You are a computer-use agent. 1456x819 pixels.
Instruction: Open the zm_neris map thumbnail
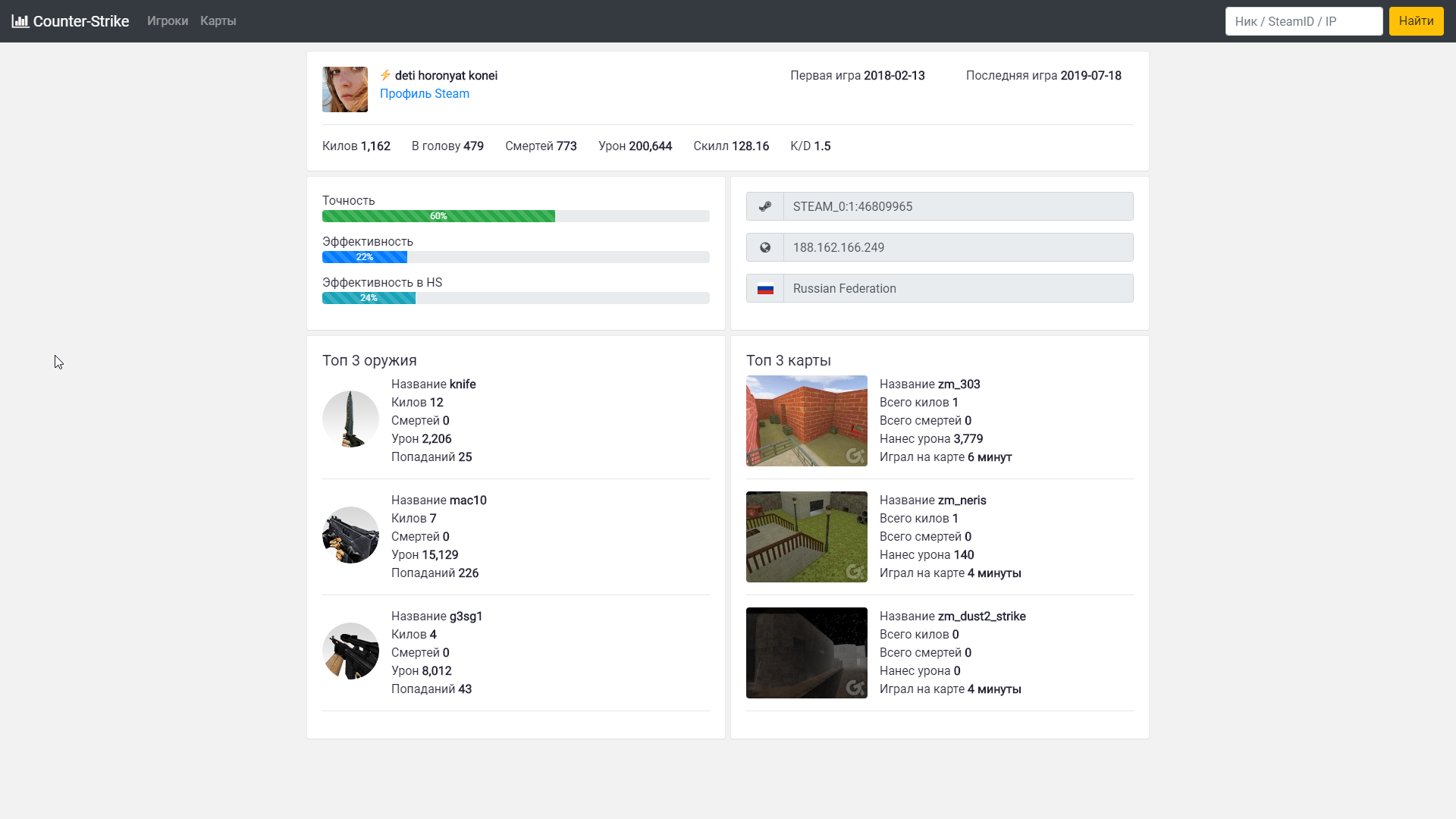pyautogui.click(x=807, y=537)
